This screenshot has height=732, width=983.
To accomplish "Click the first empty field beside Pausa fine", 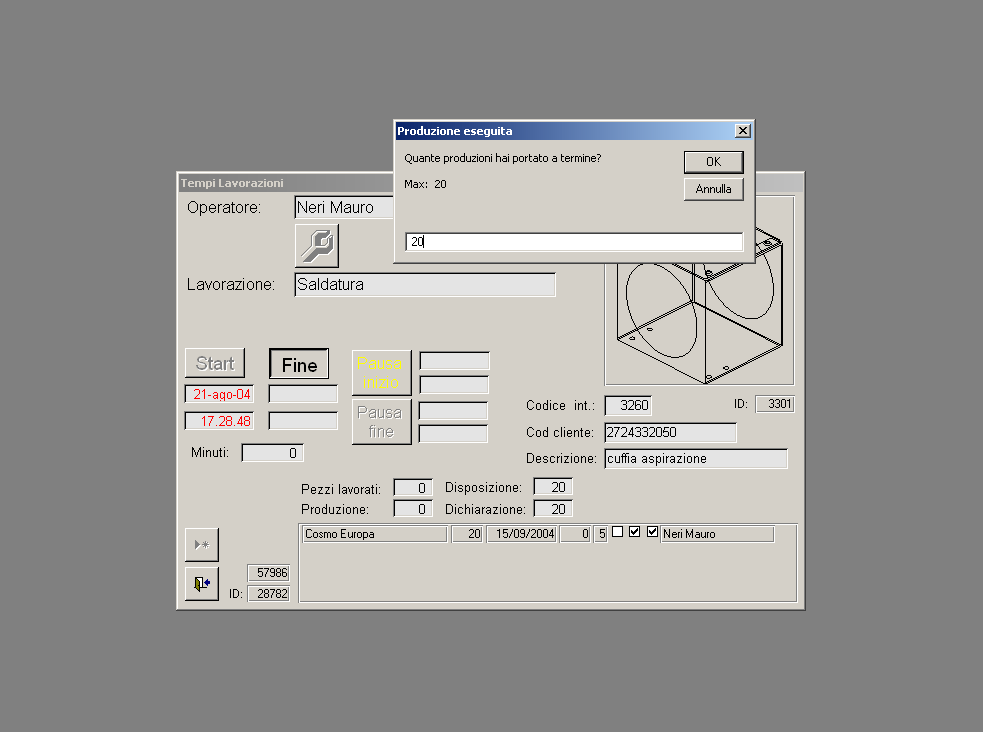I will (x=453, y=411).
